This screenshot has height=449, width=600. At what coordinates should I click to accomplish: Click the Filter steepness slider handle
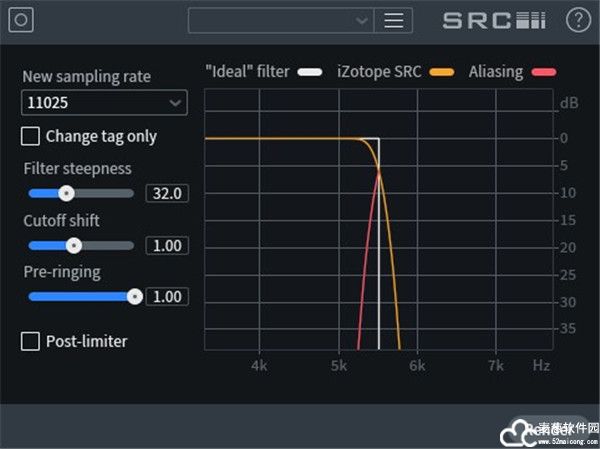click(66, 193)
